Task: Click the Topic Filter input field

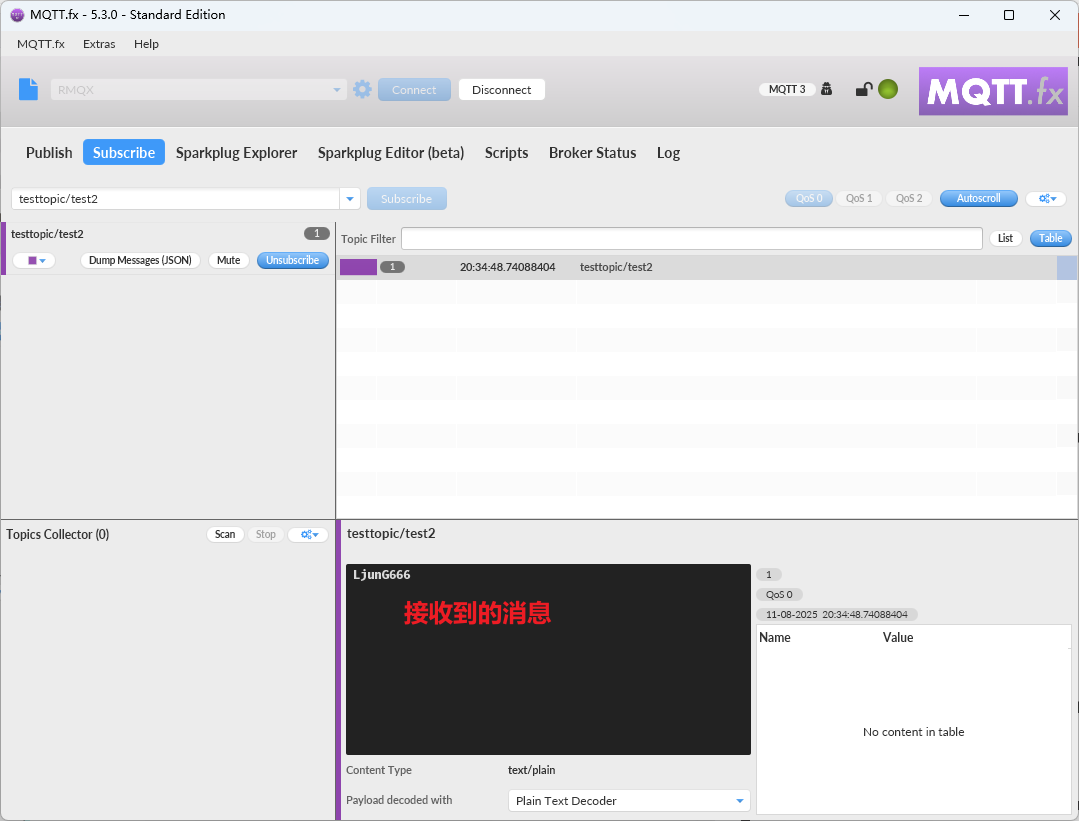Action: [x=692, y=239]
